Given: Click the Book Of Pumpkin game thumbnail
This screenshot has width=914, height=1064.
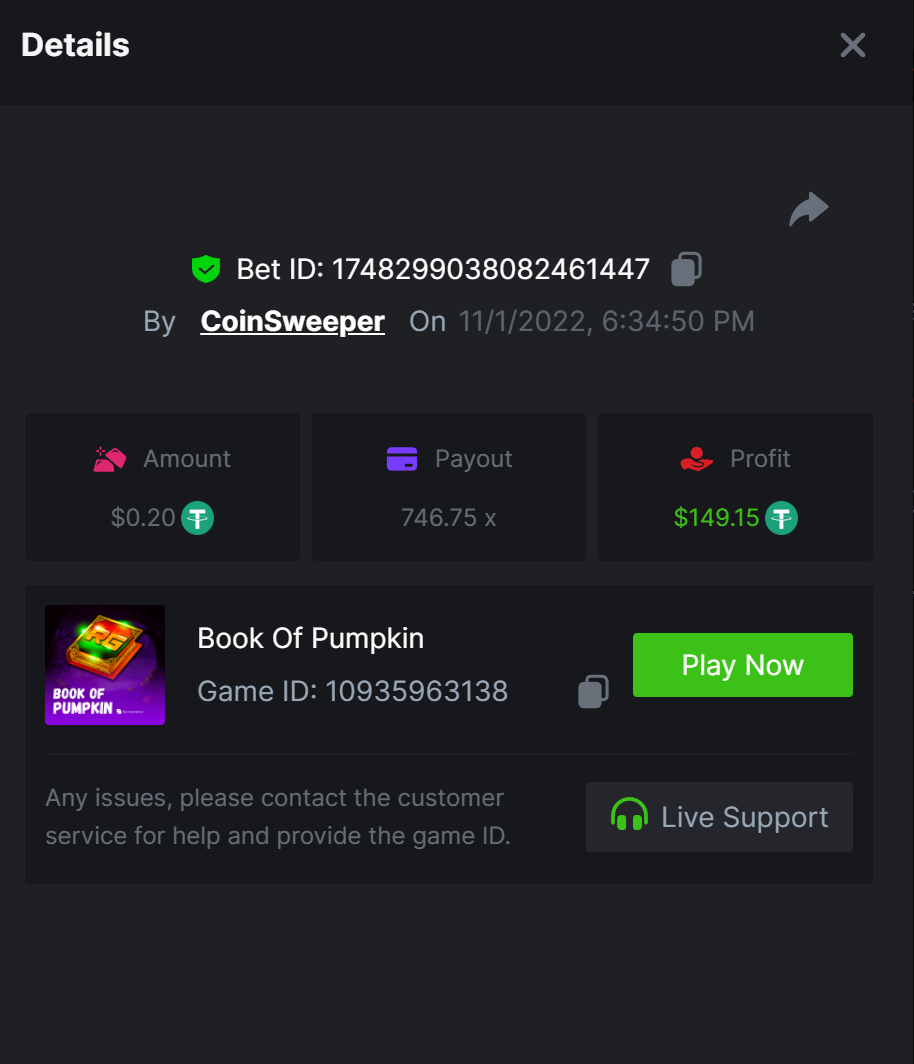Looking at the screenshot, I should pos(105,665).
